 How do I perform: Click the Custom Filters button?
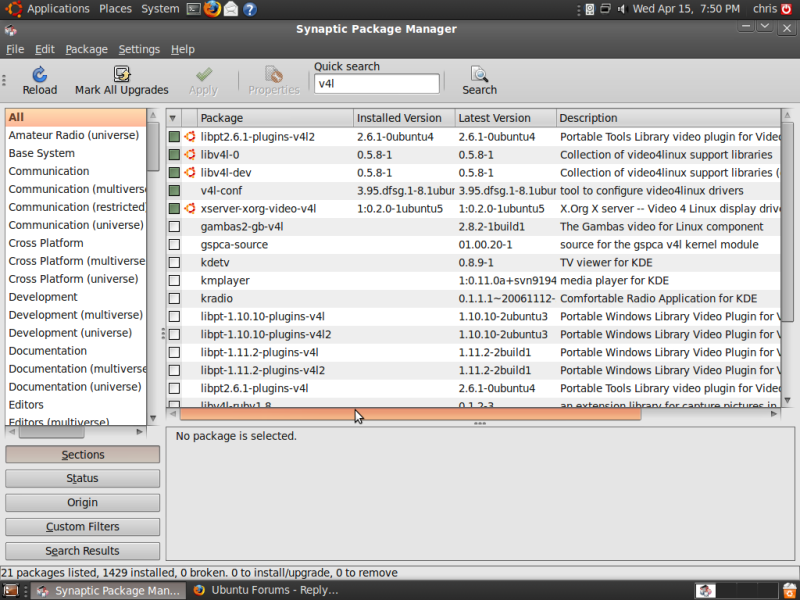[x=82, y=527]
